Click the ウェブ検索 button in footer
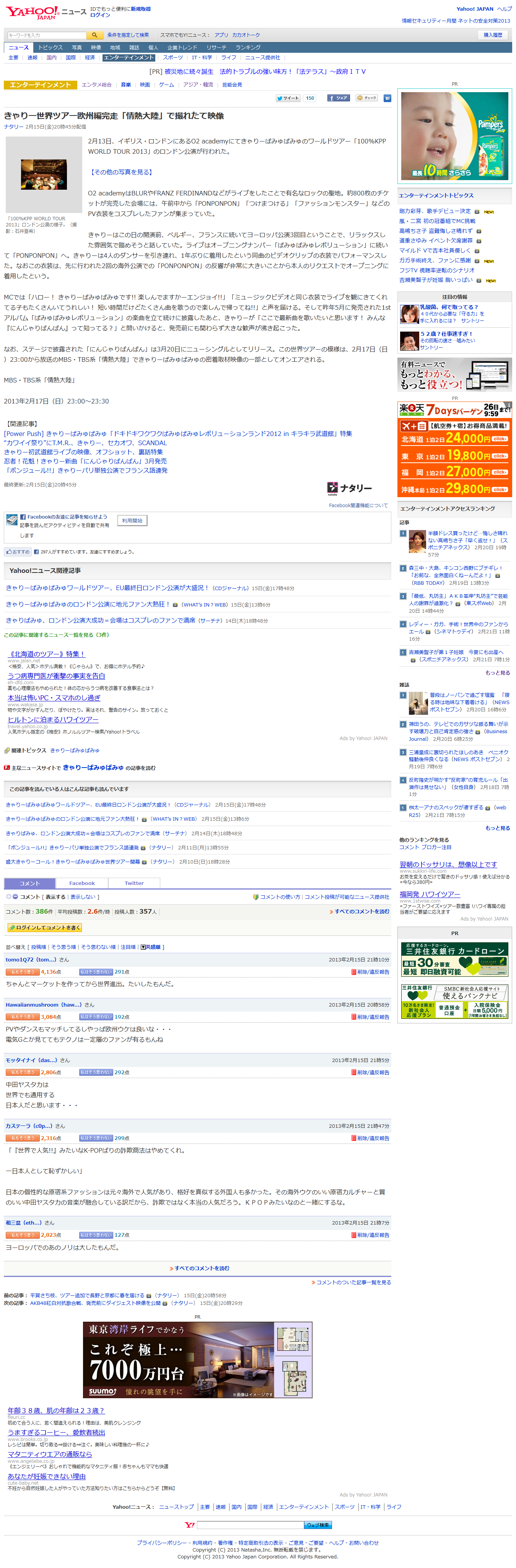Viewport: 516px width, 1568px height. click(317, 1525)
